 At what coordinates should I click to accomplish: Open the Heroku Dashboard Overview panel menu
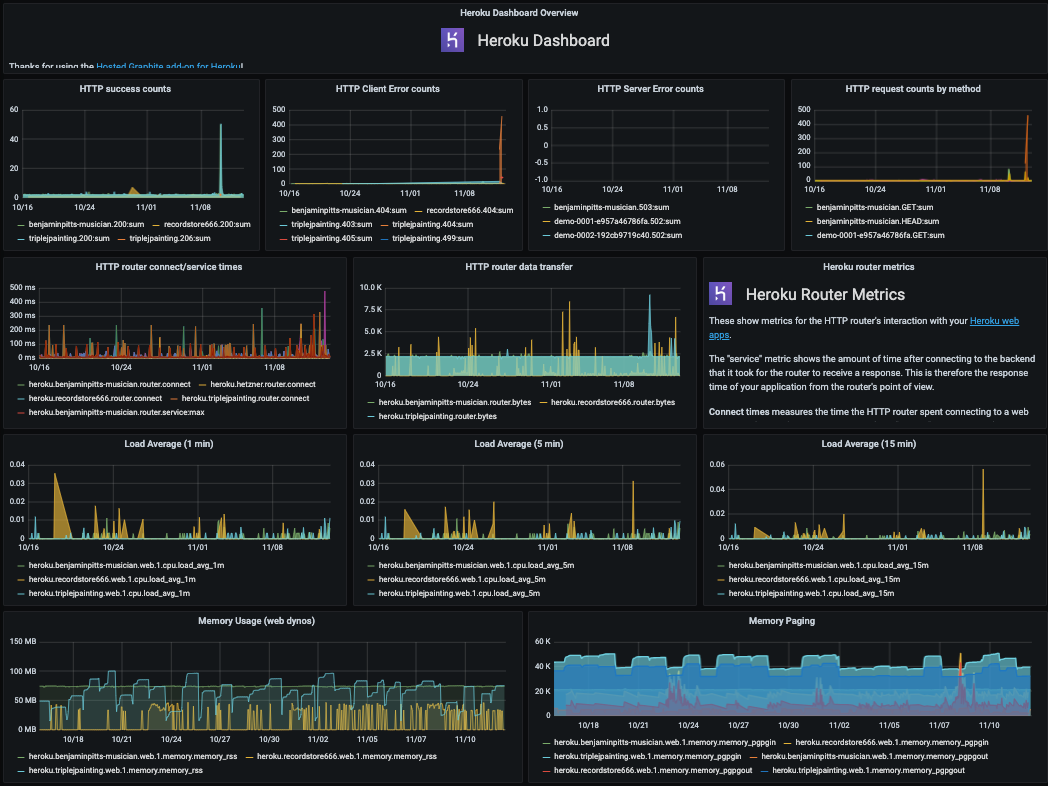[519, 13]
